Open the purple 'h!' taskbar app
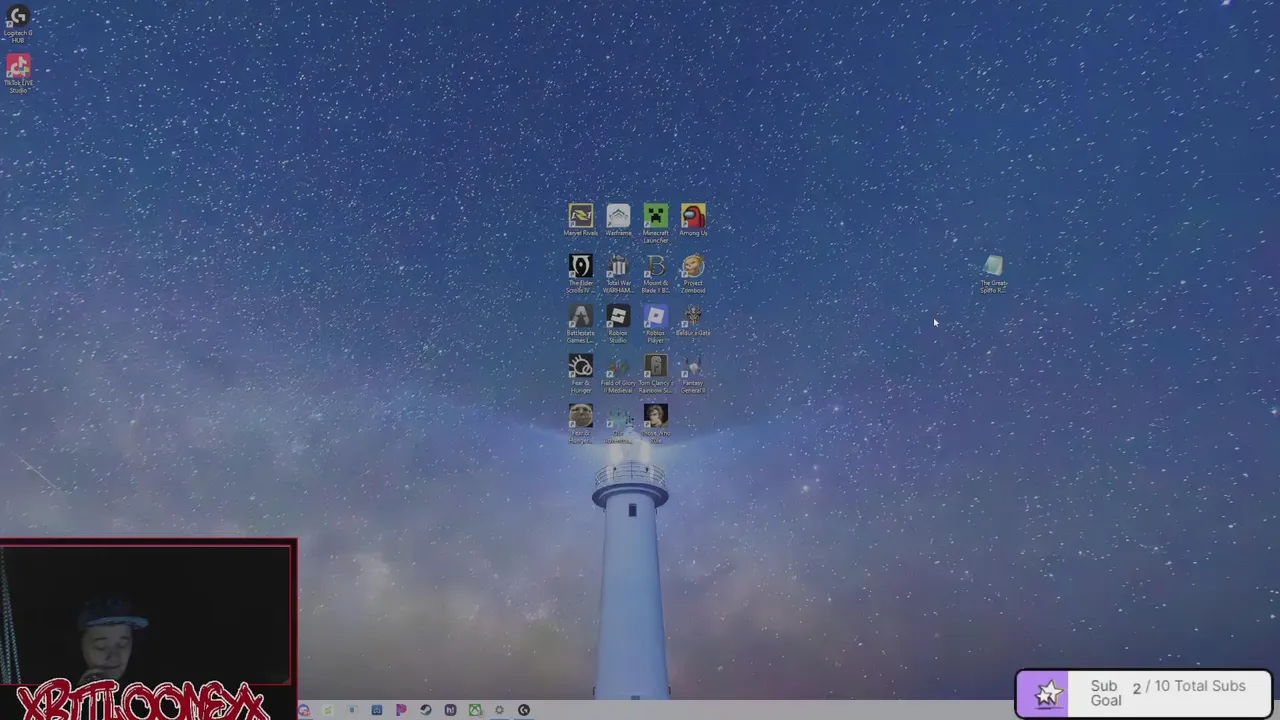1280x720 pixels. 450,710
